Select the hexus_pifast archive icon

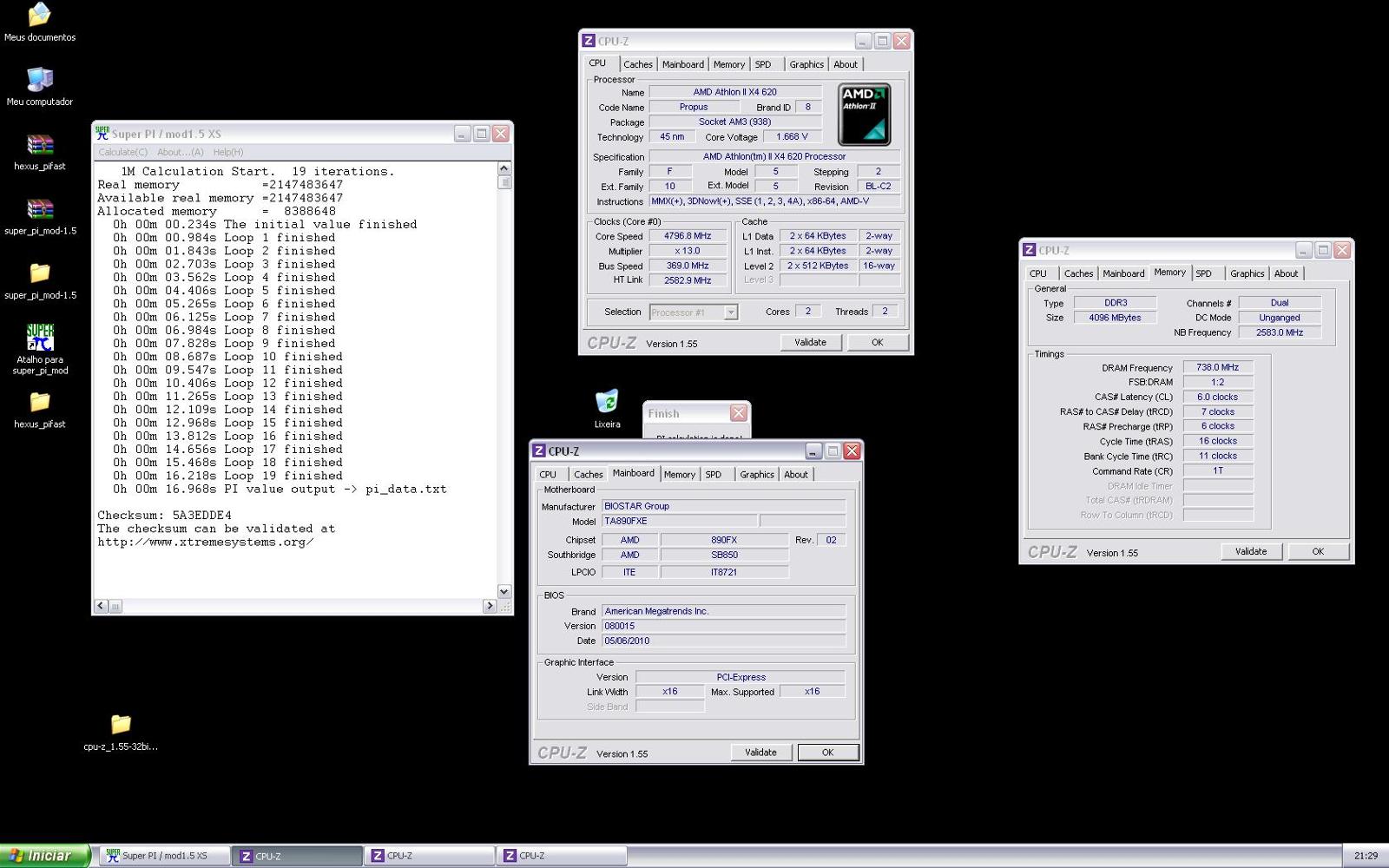point(40,145)
